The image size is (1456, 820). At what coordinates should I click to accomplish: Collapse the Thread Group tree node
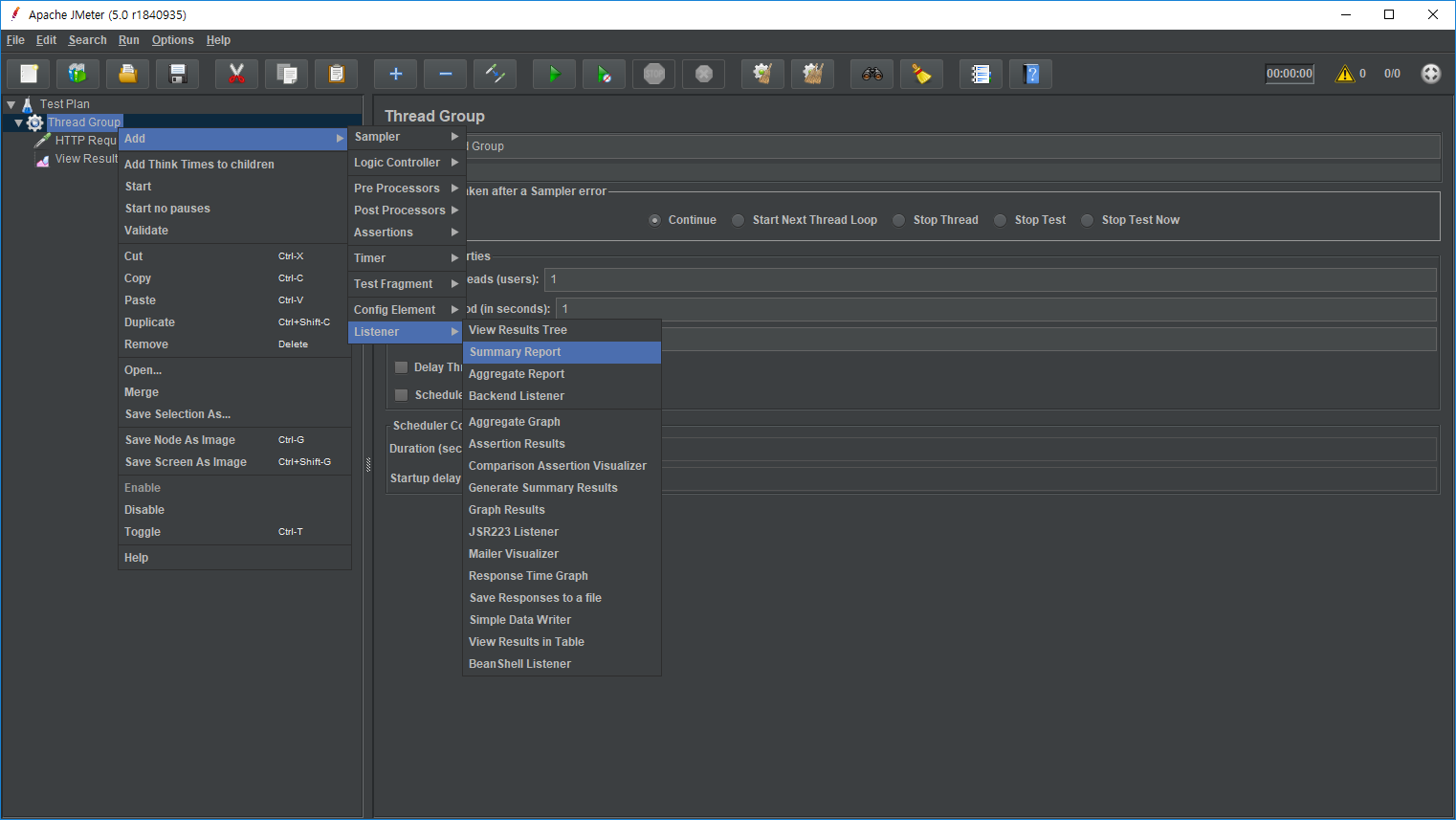(x=18, y=122)
